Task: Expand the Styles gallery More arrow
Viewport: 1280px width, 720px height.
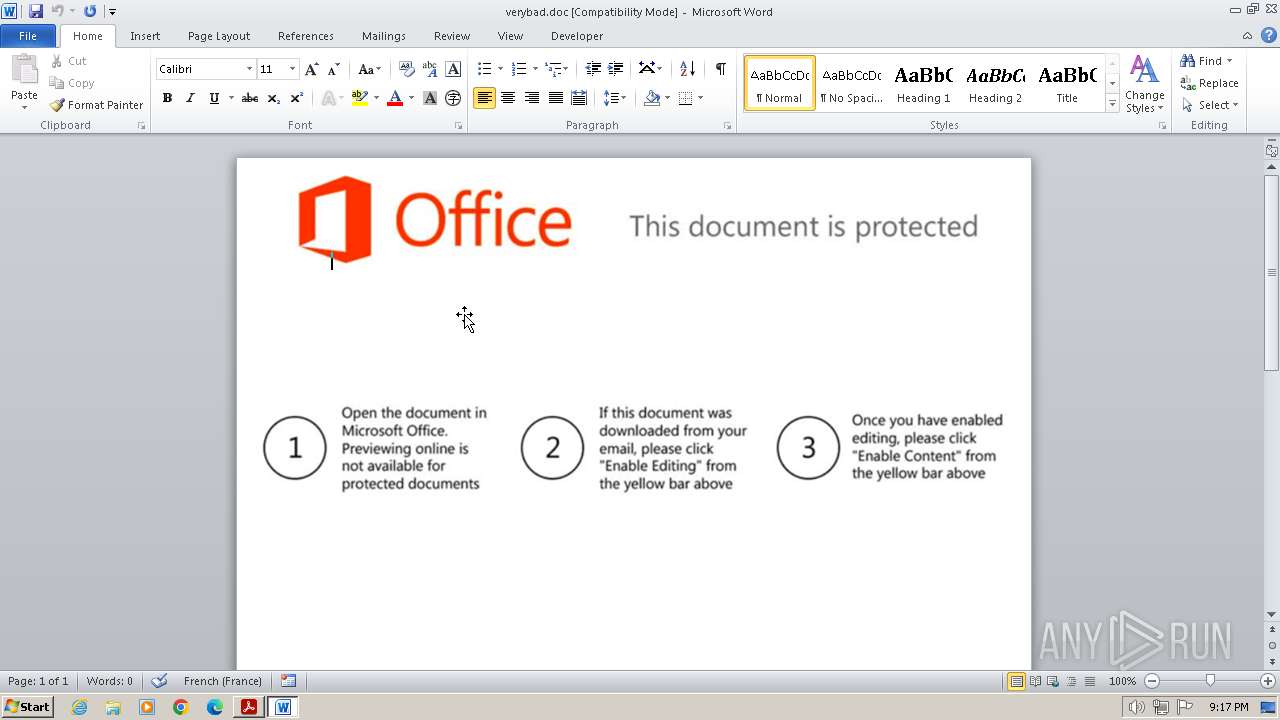Action: pyautogui.click(x=1113, y=104)
